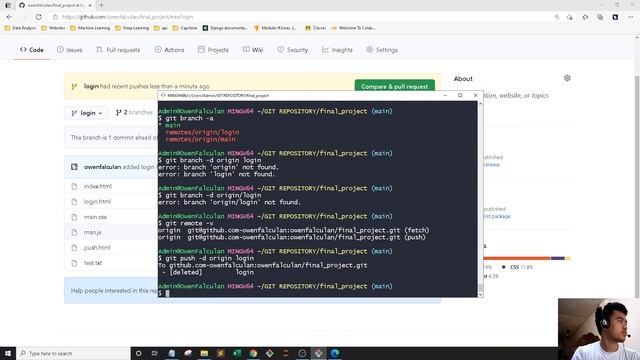Expand the login branch dropdown
Screen dimensions: 640x360
87,113
